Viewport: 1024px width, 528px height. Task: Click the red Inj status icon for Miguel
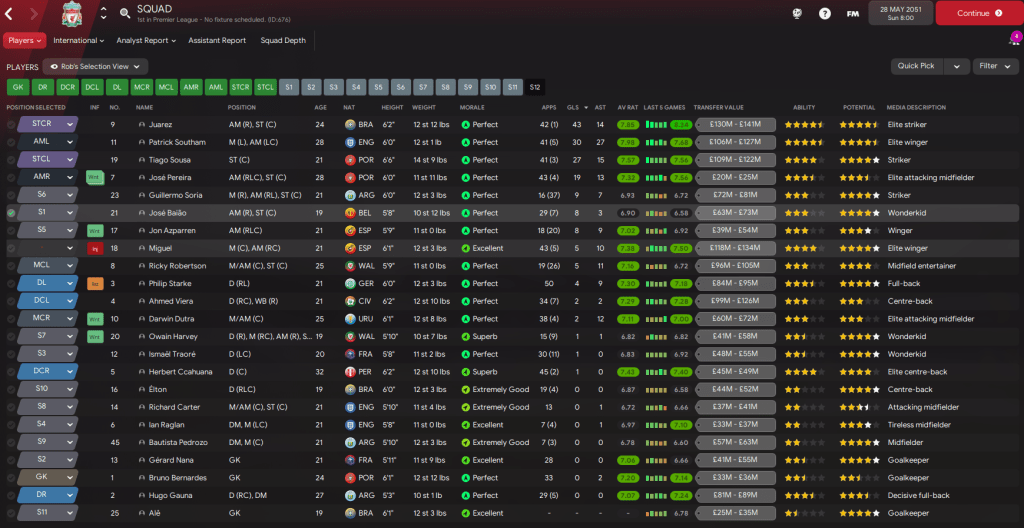pos(95,248)
